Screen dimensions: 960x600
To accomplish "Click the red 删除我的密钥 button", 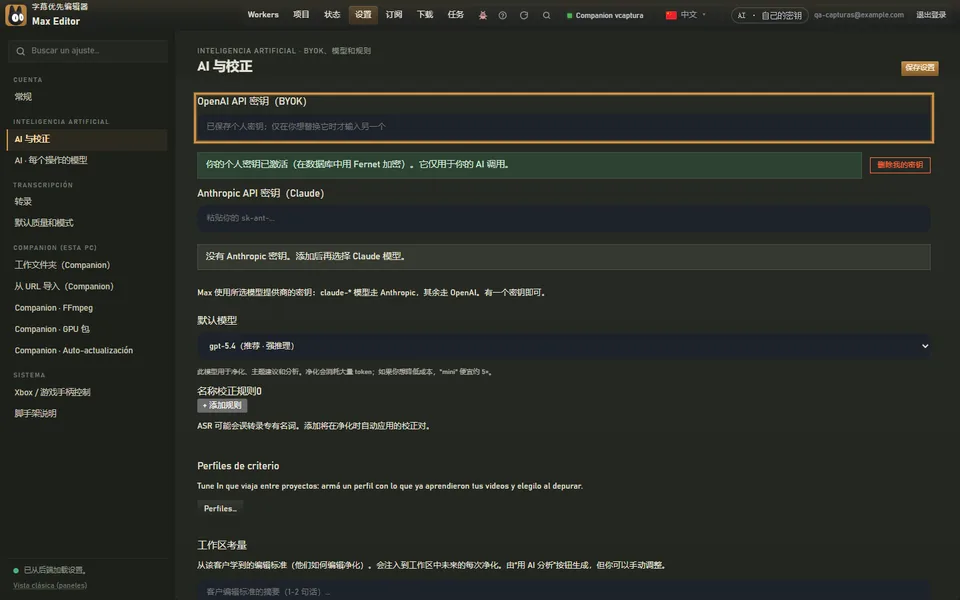I will pyautogui.click(x=900, y=165).
